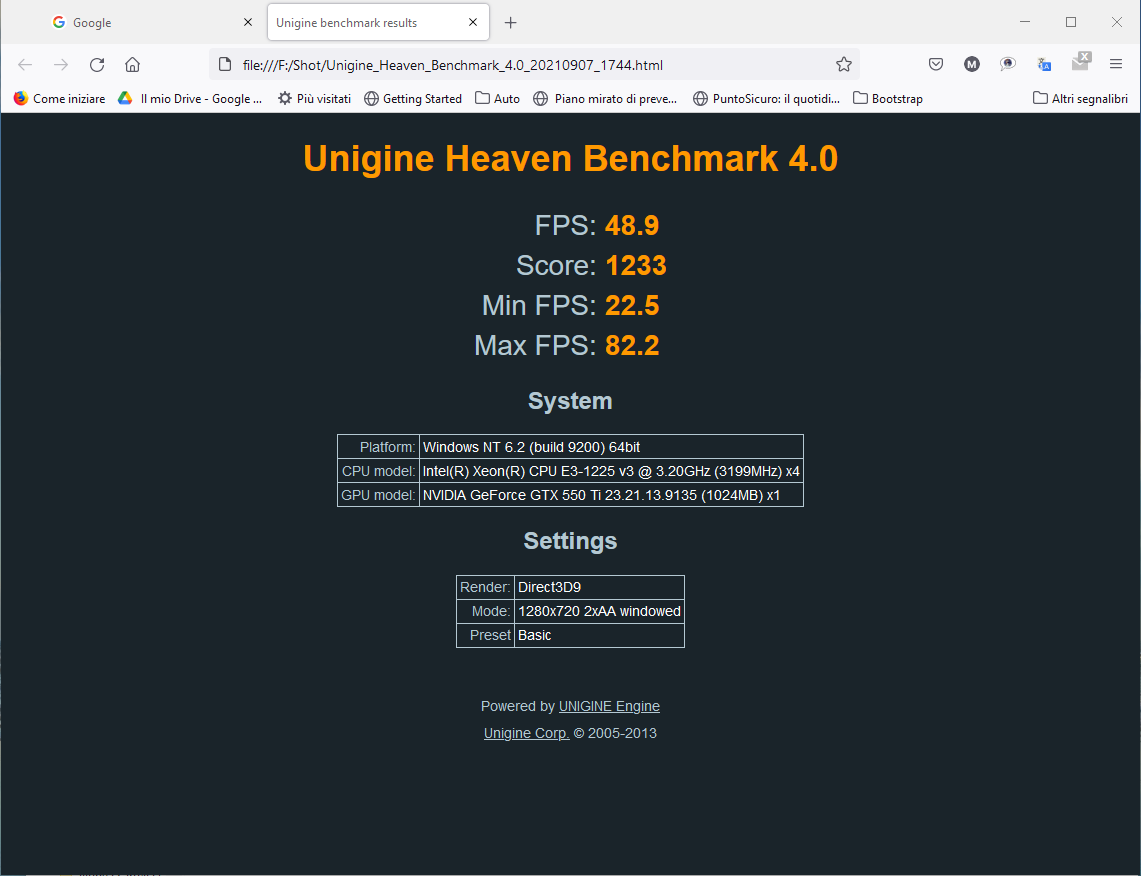Open the Come iniziare bookmark

60,98
